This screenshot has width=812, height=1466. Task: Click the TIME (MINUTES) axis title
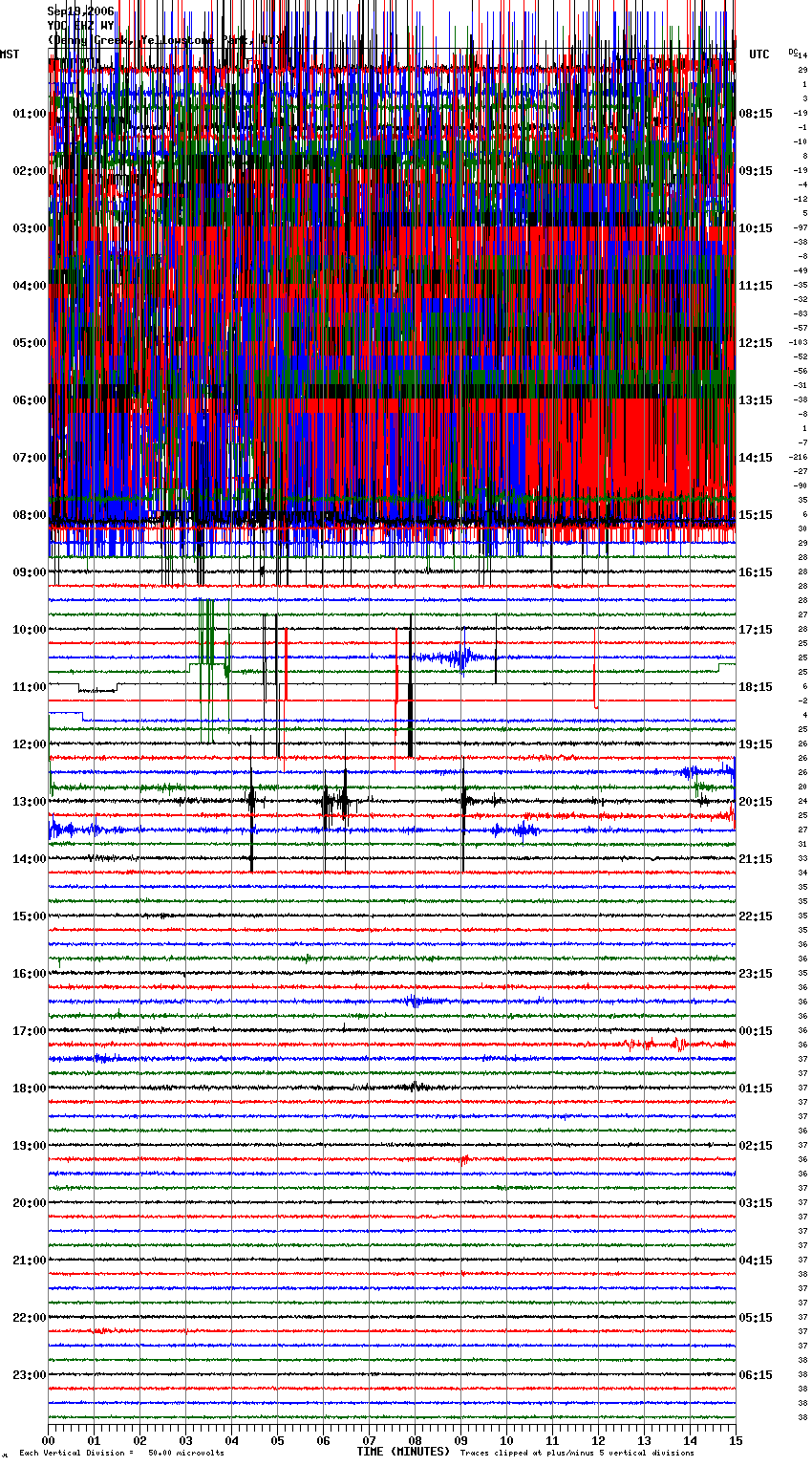tap(402, 1452)
